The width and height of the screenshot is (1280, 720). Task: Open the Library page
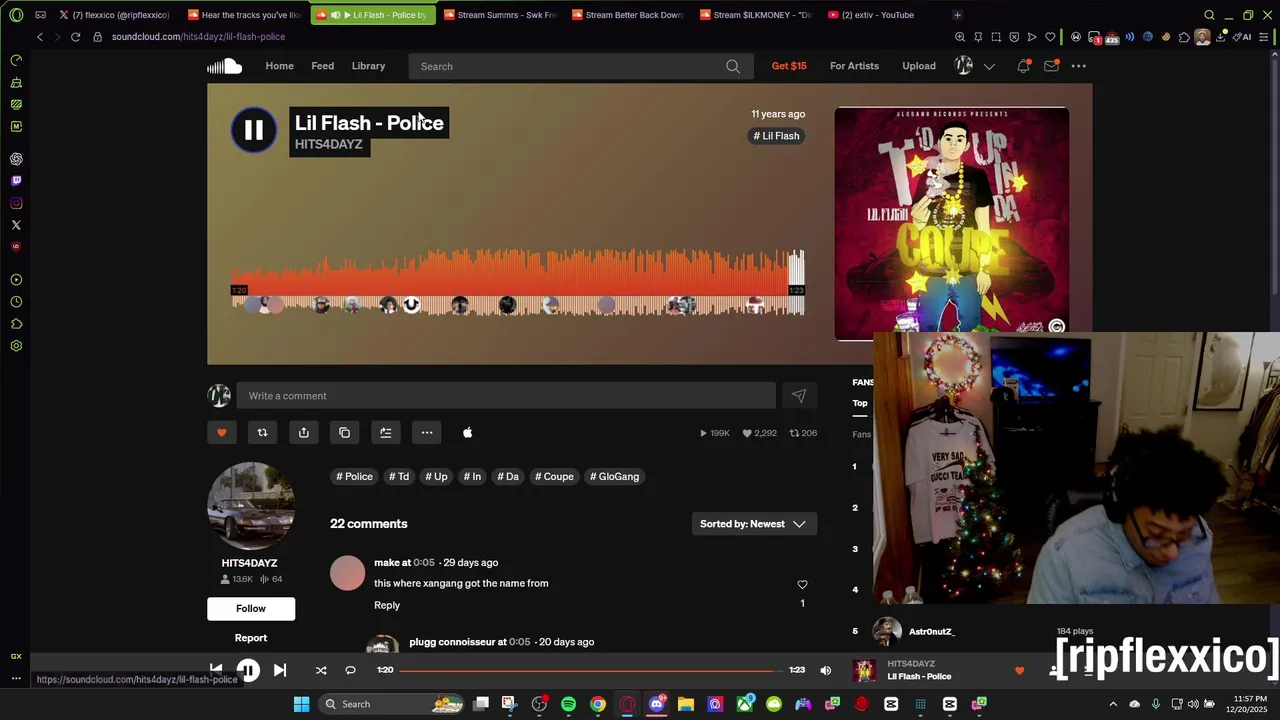click(368, 66)
